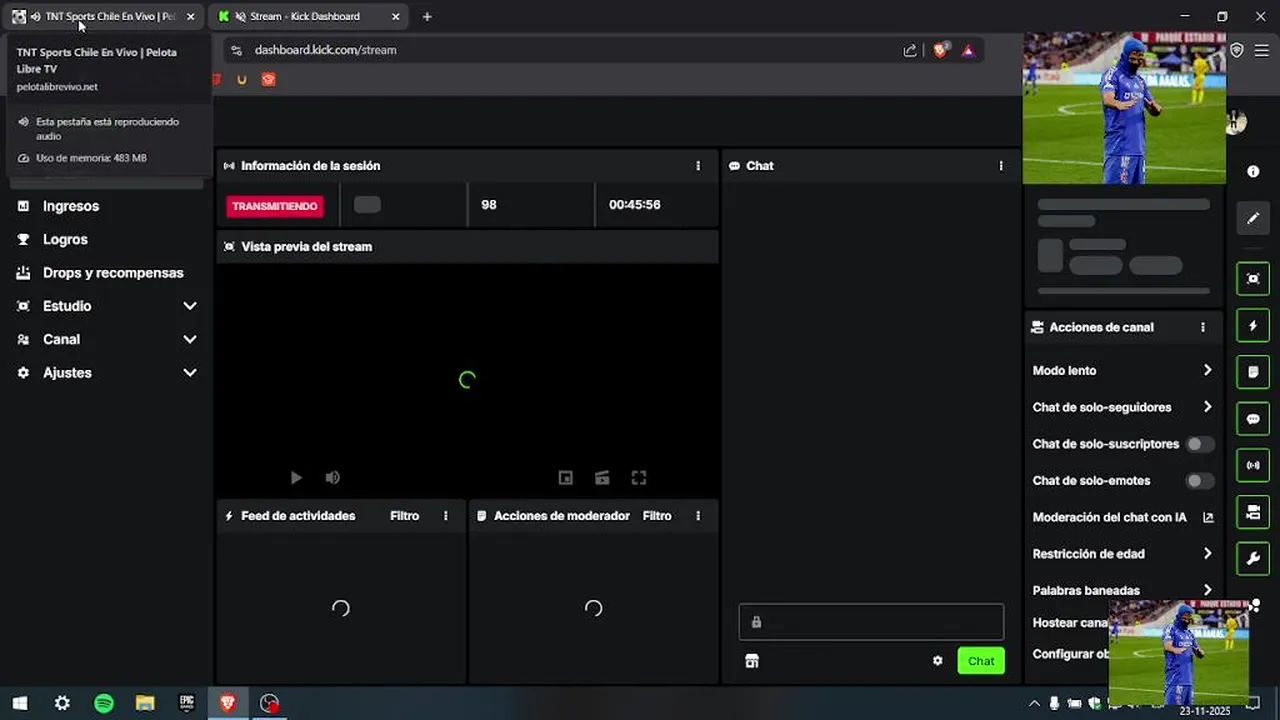Show hidden system tray icons arrow

pos(1034,703)
